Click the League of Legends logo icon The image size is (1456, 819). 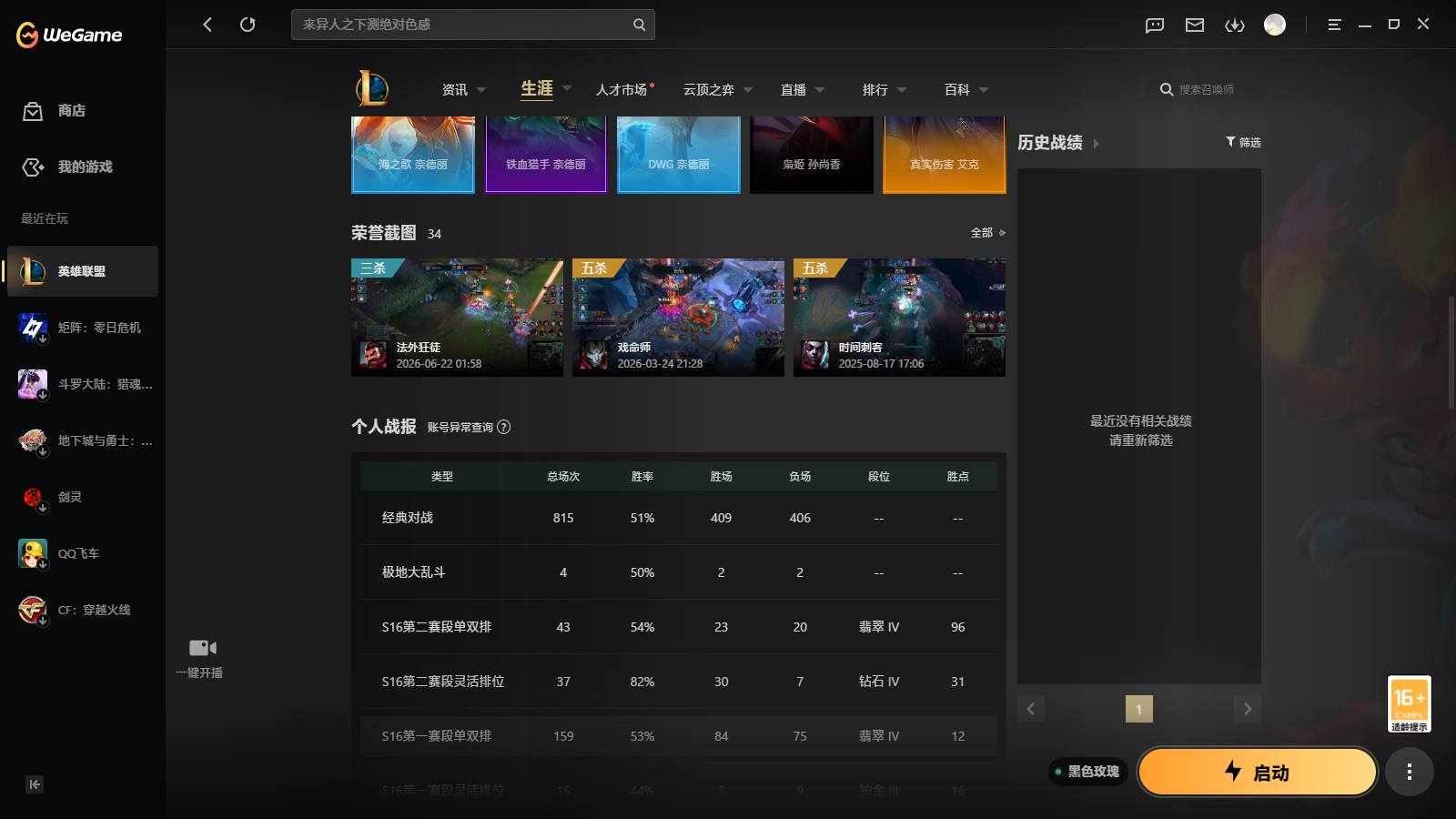(x=372, y=88)
